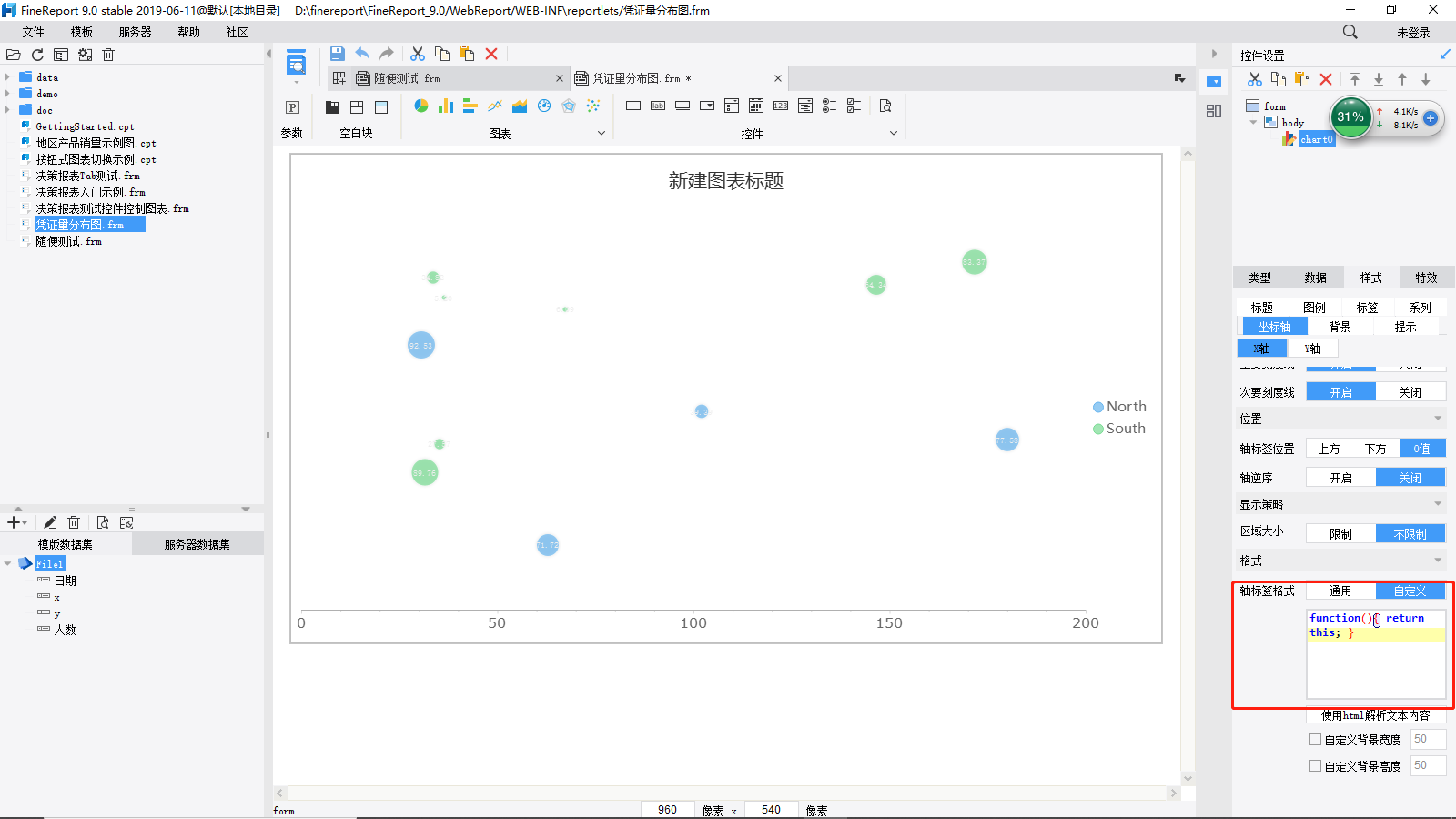
Task: Set the axis label position to 0值
Action: pyautogui.click(x=1422, y=449)
